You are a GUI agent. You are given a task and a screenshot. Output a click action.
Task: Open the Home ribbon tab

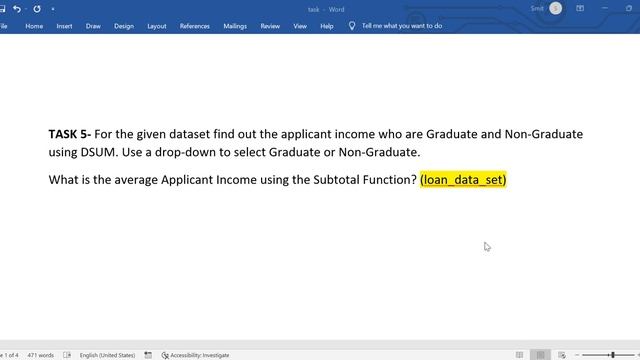(x=34, y=26)
